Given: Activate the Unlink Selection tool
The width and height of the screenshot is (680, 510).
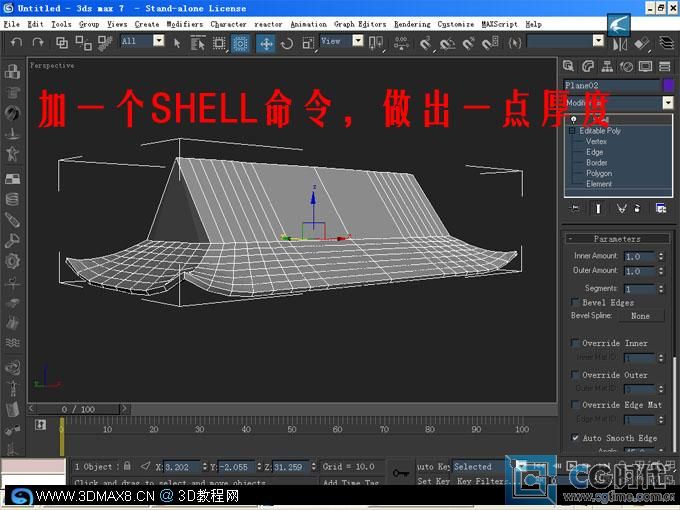Looking at the screenshot, I should point(83,42).
